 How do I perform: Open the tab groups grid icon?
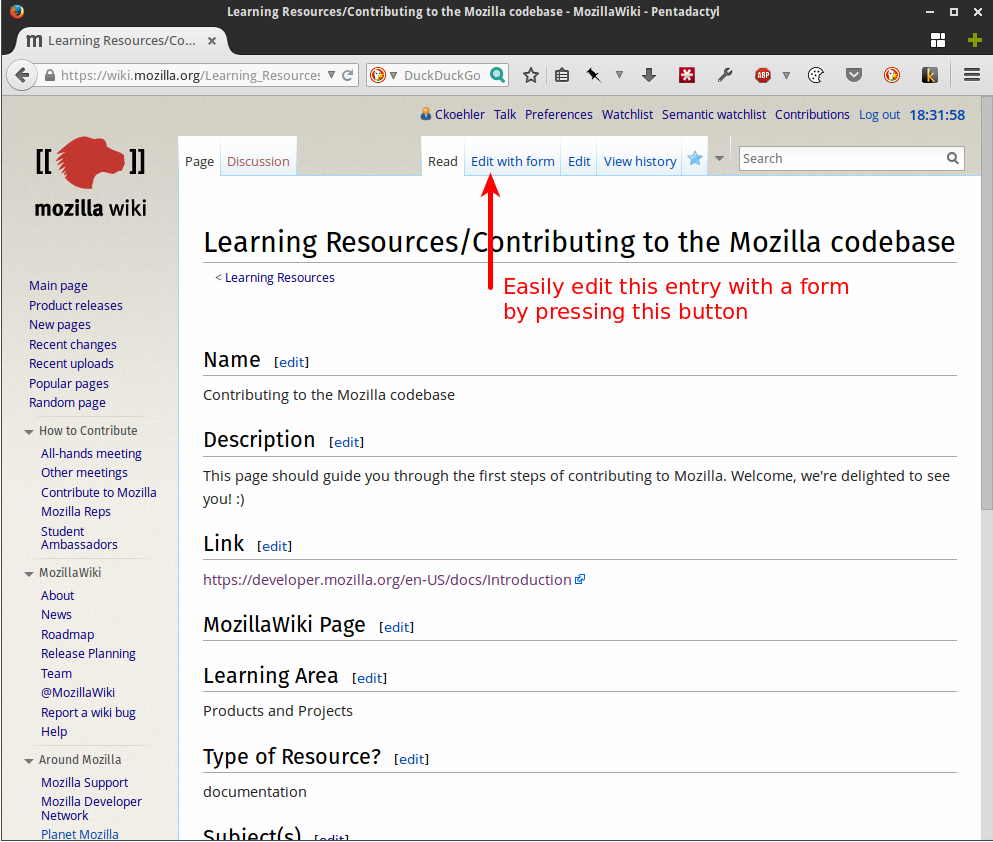(938, 41)
